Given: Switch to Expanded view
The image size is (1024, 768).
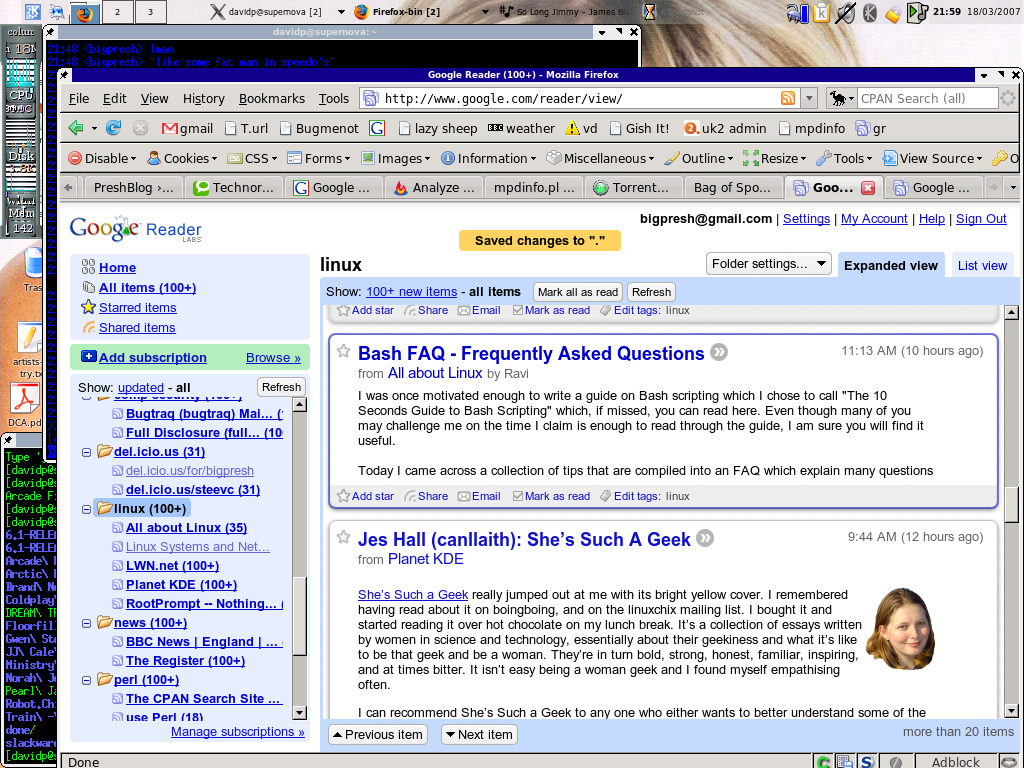Looking at the screenshot, I should pos(891,265).
